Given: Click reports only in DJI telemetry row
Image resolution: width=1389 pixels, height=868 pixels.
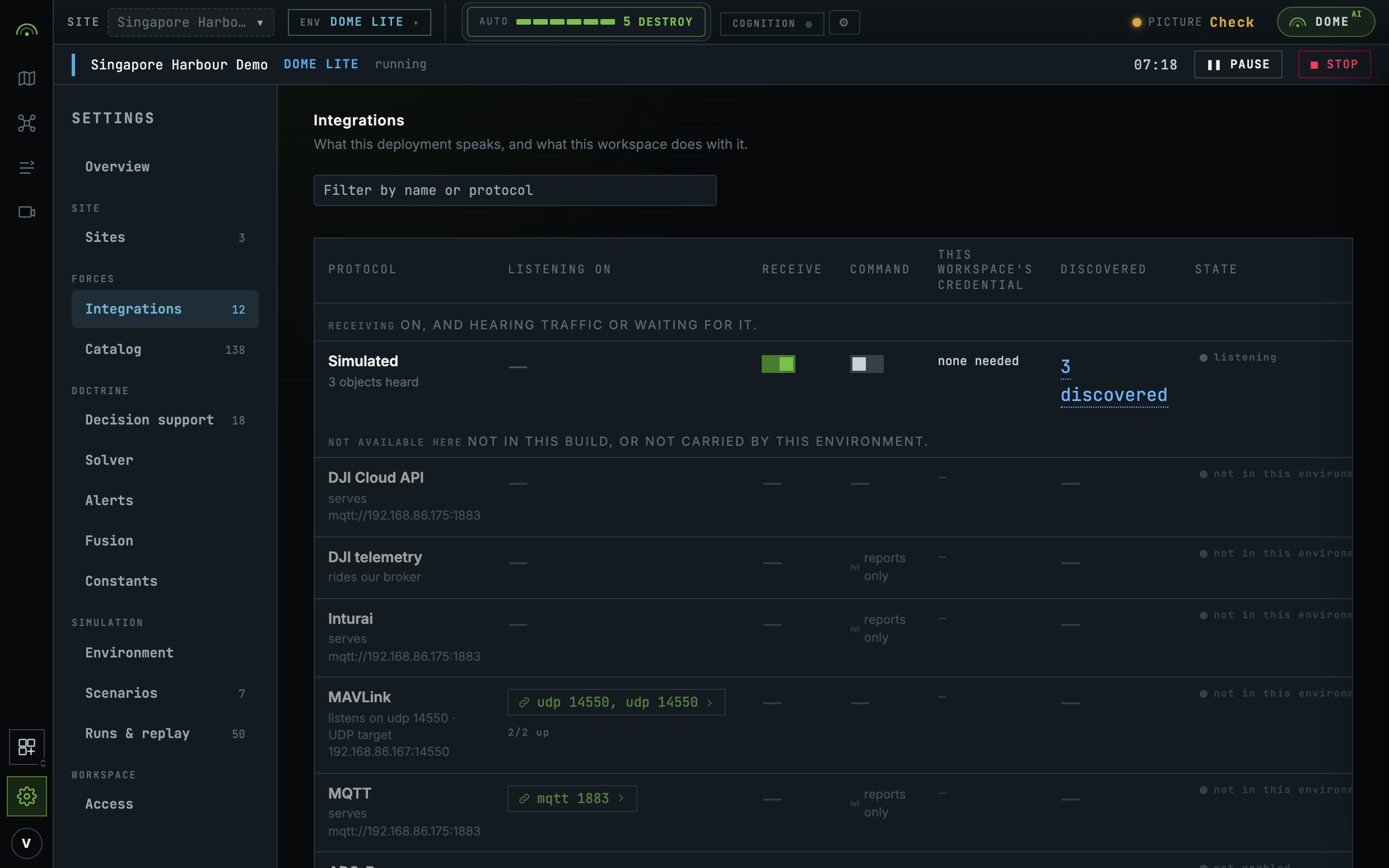Looking at the screenshot, I should coord(884,567).
